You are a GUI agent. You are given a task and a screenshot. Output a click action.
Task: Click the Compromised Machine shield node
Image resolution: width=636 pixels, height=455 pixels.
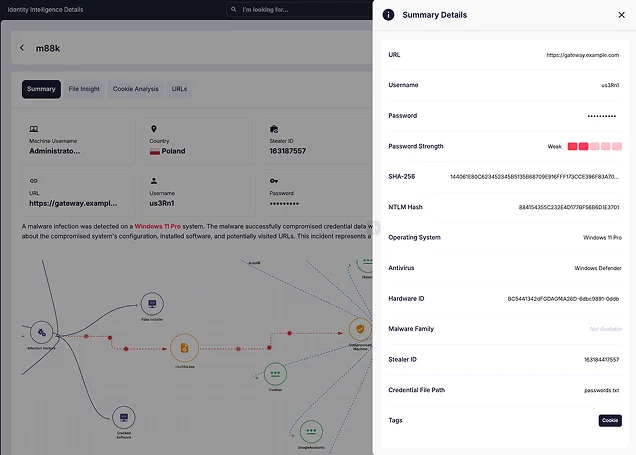click(360, 329)
